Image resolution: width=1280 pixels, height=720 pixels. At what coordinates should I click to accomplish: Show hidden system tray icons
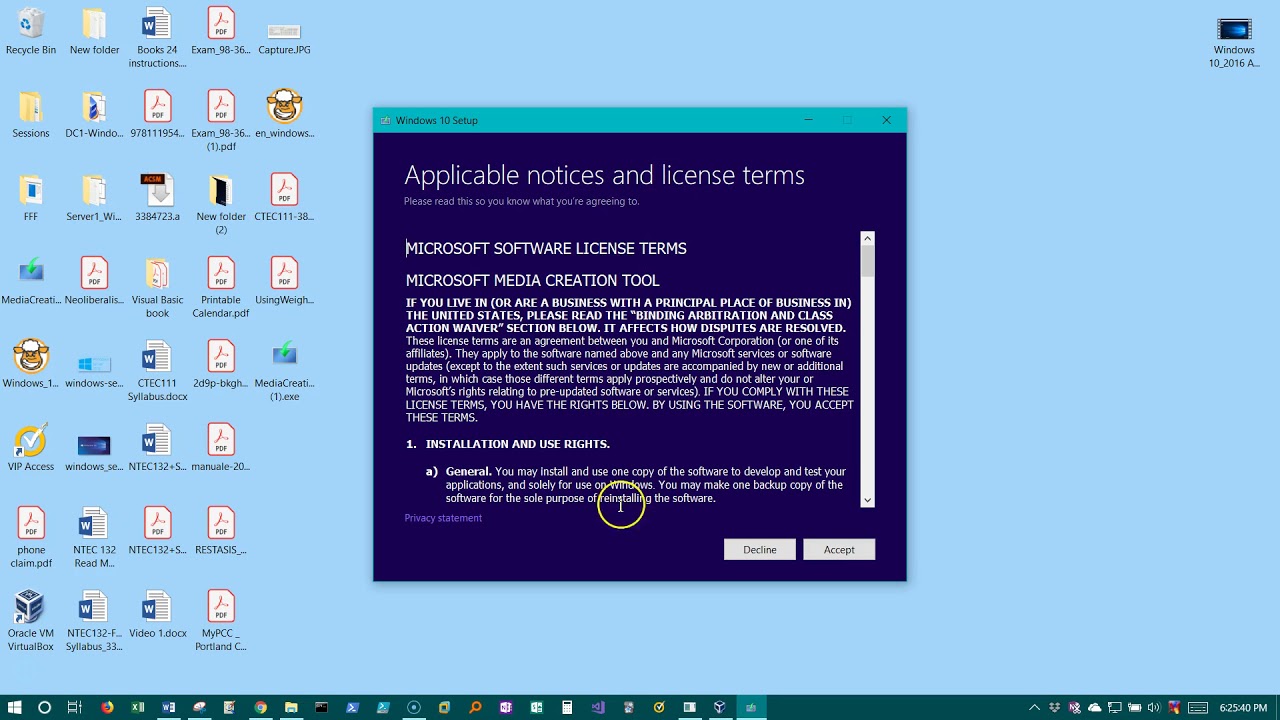tap(1034, 708)
